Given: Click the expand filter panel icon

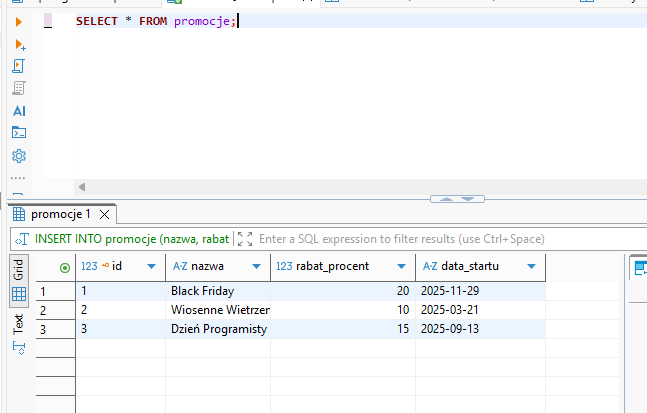Looking at the screenshot, I should coord(245,239).
